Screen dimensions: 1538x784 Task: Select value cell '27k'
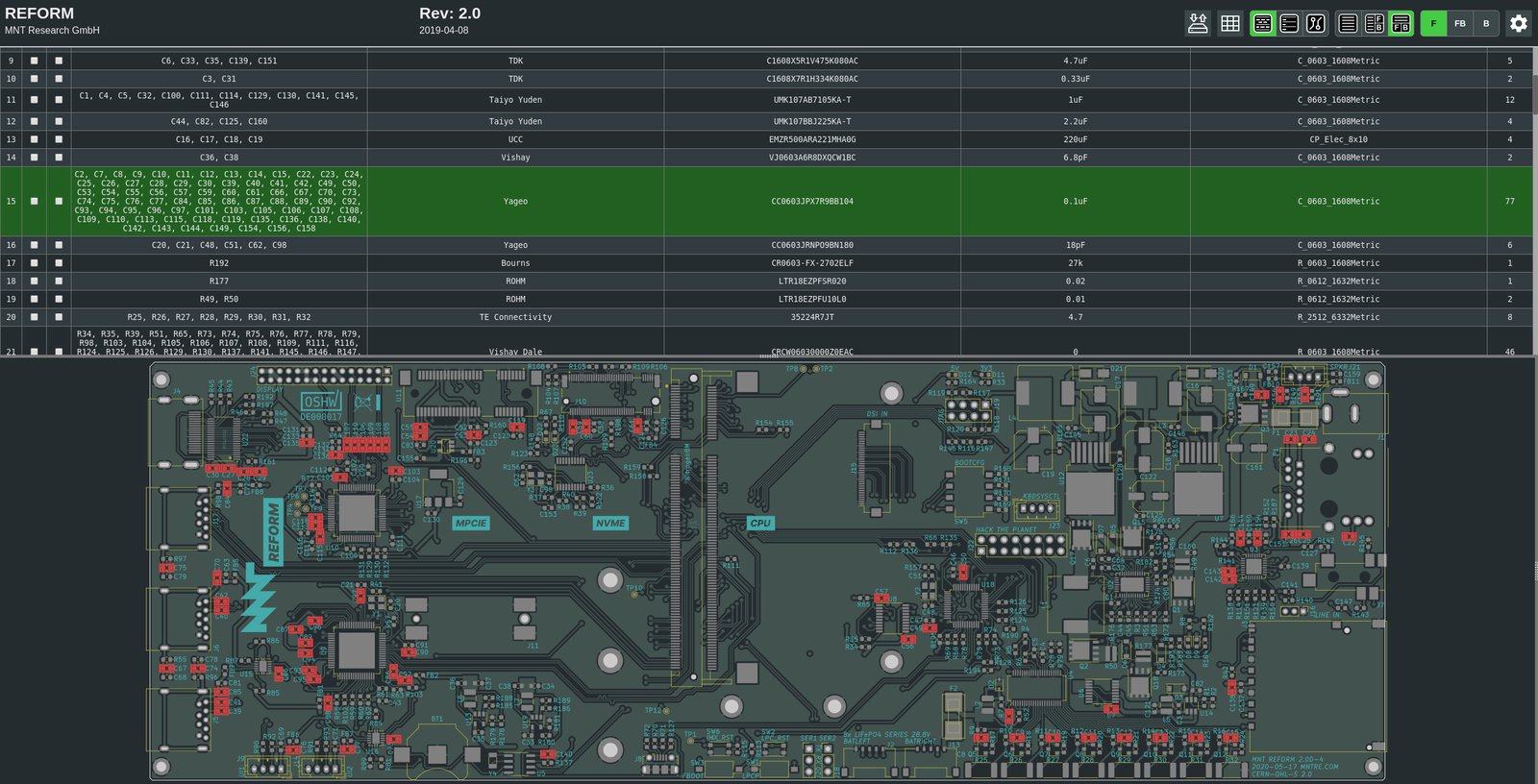tap(1076, 262)
